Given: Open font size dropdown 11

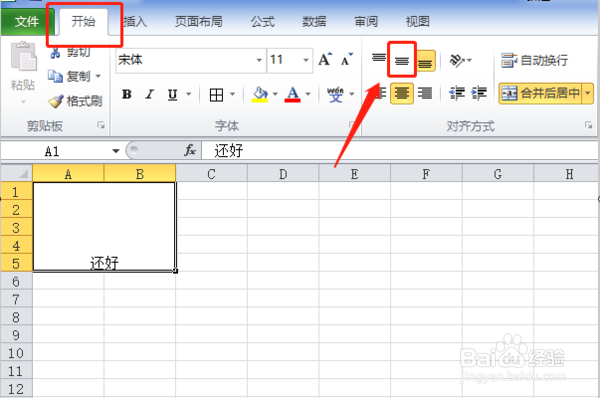Looking at the screenshot, I should (306, 60).
